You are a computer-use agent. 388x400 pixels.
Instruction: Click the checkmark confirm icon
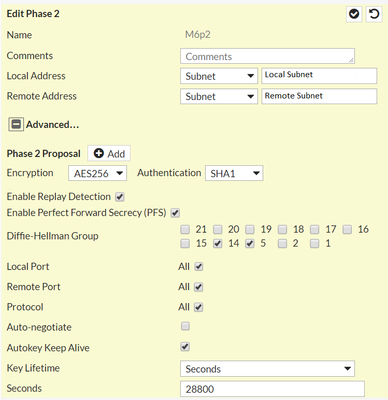[354, 14]
